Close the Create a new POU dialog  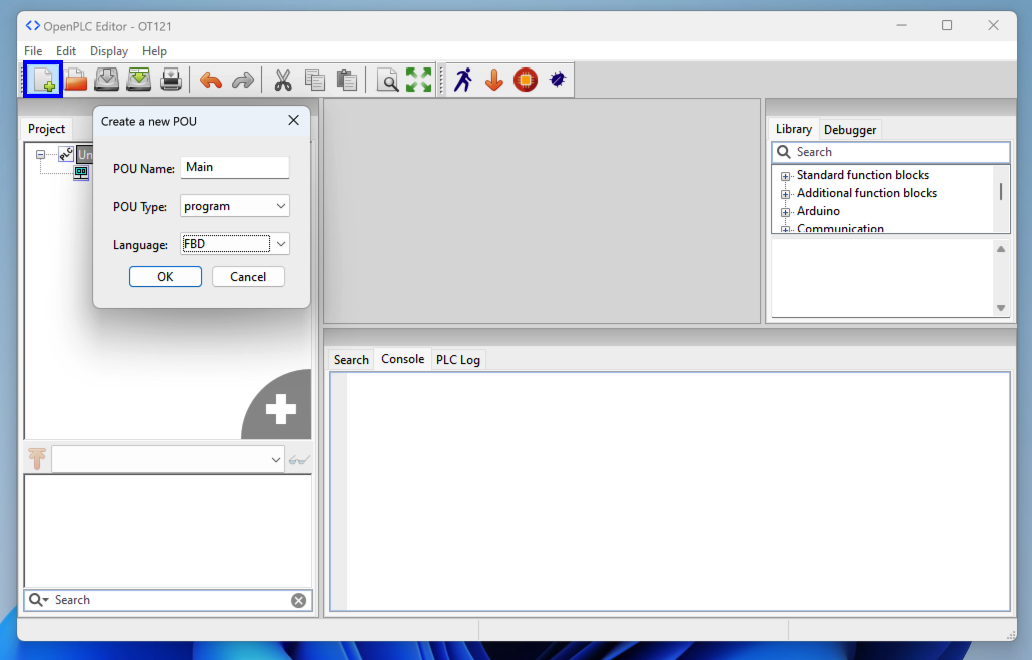tap(294, 120)
